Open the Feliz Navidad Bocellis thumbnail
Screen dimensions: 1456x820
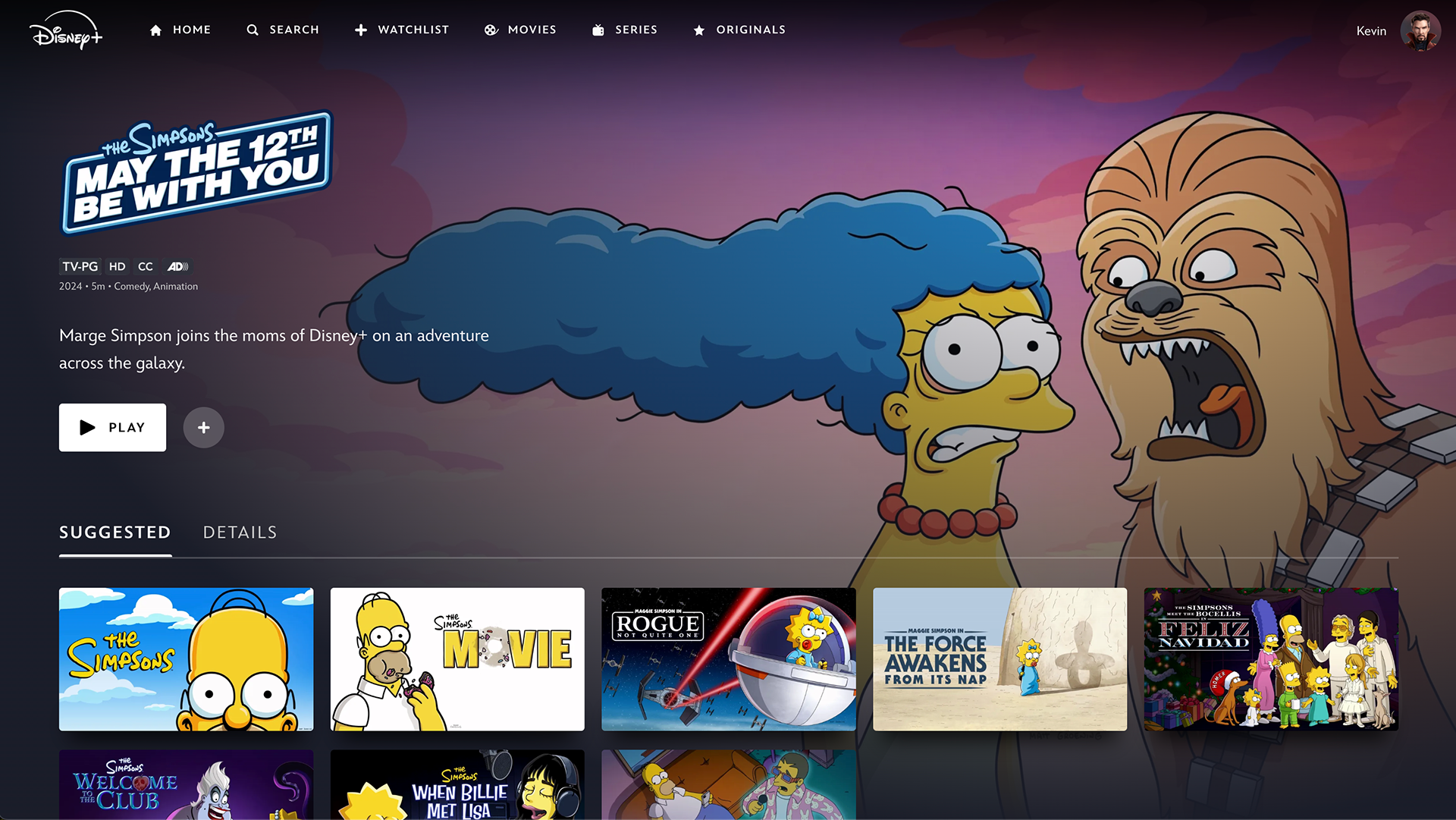point(1270,659)
